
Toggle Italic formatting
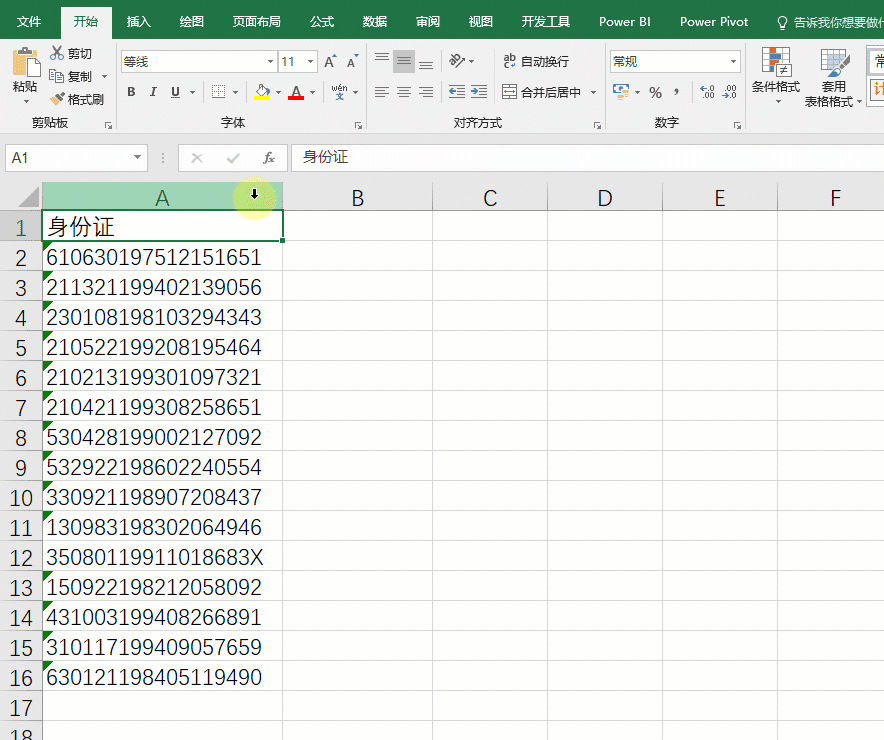(x=153, y=92)
